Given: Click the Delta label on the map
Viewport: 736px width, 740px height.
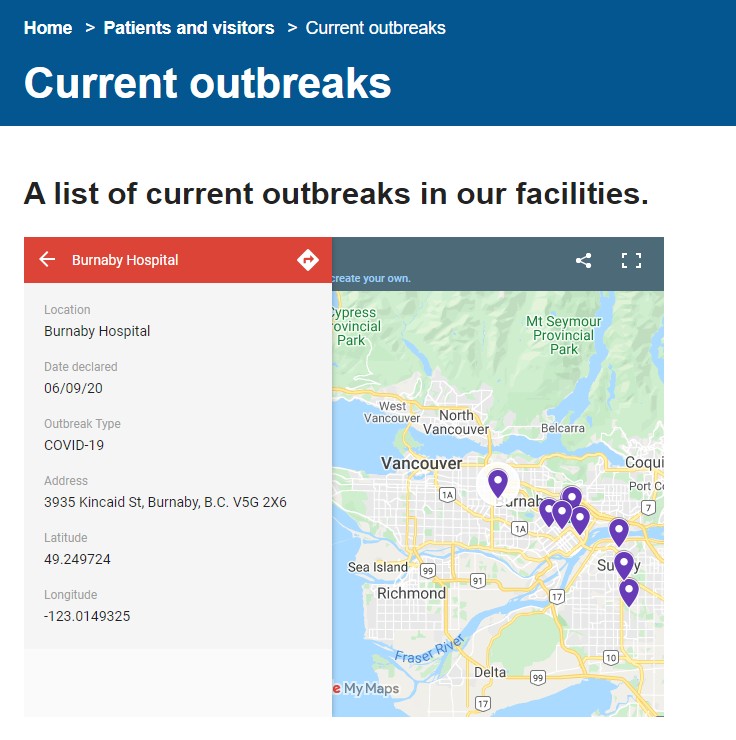Looking at the screenshot, I should click(490, 672).
